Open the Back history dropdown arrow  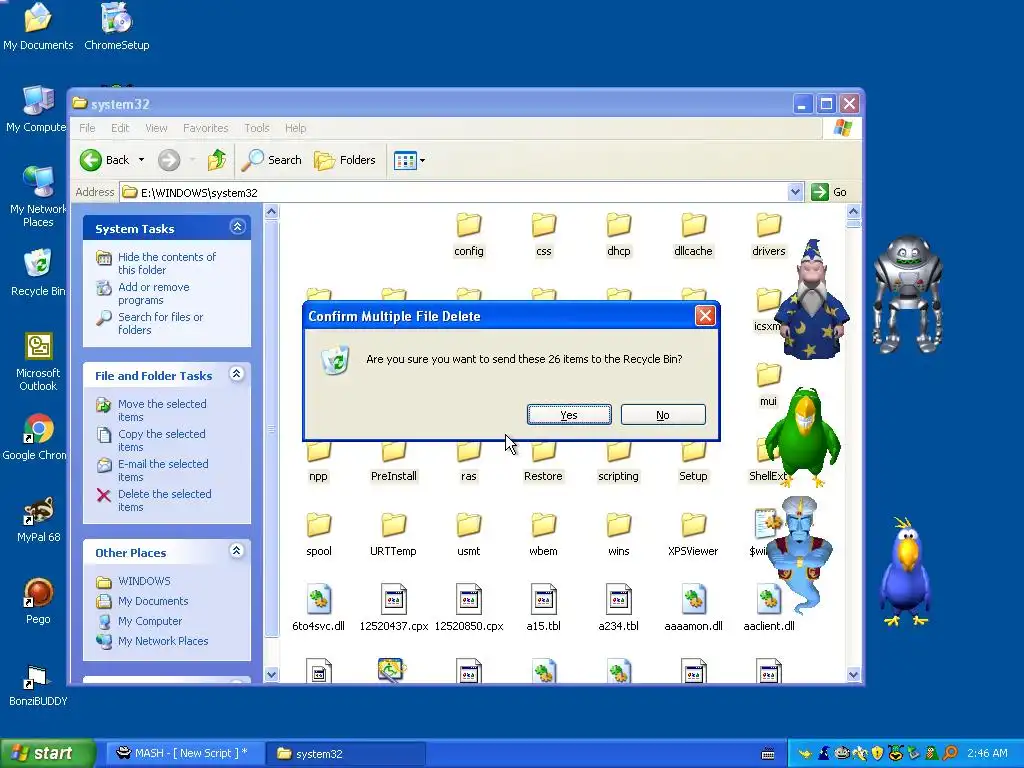tap(141, 160)
